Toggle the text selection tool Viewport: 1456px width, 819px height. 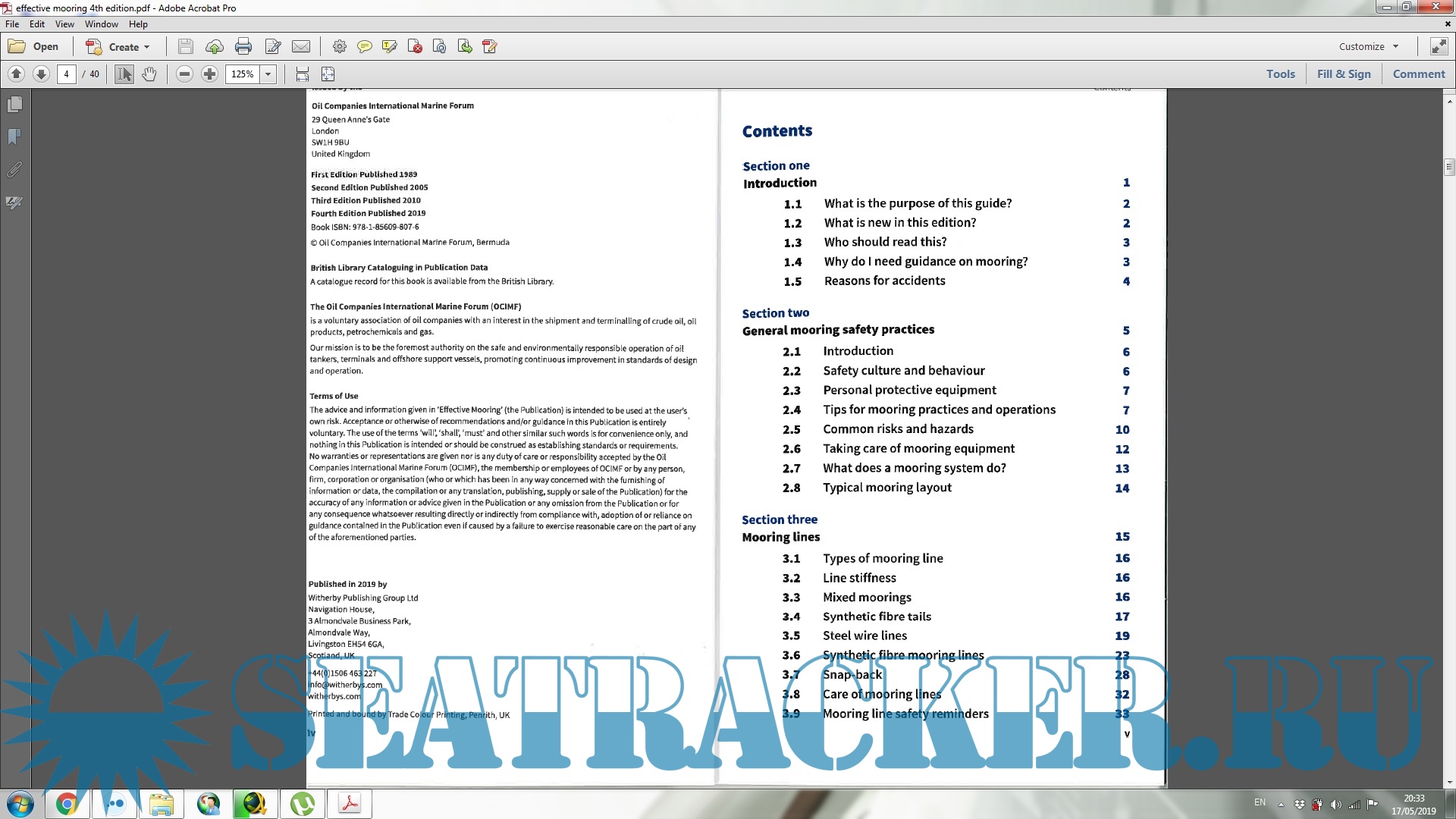(124, 74)
